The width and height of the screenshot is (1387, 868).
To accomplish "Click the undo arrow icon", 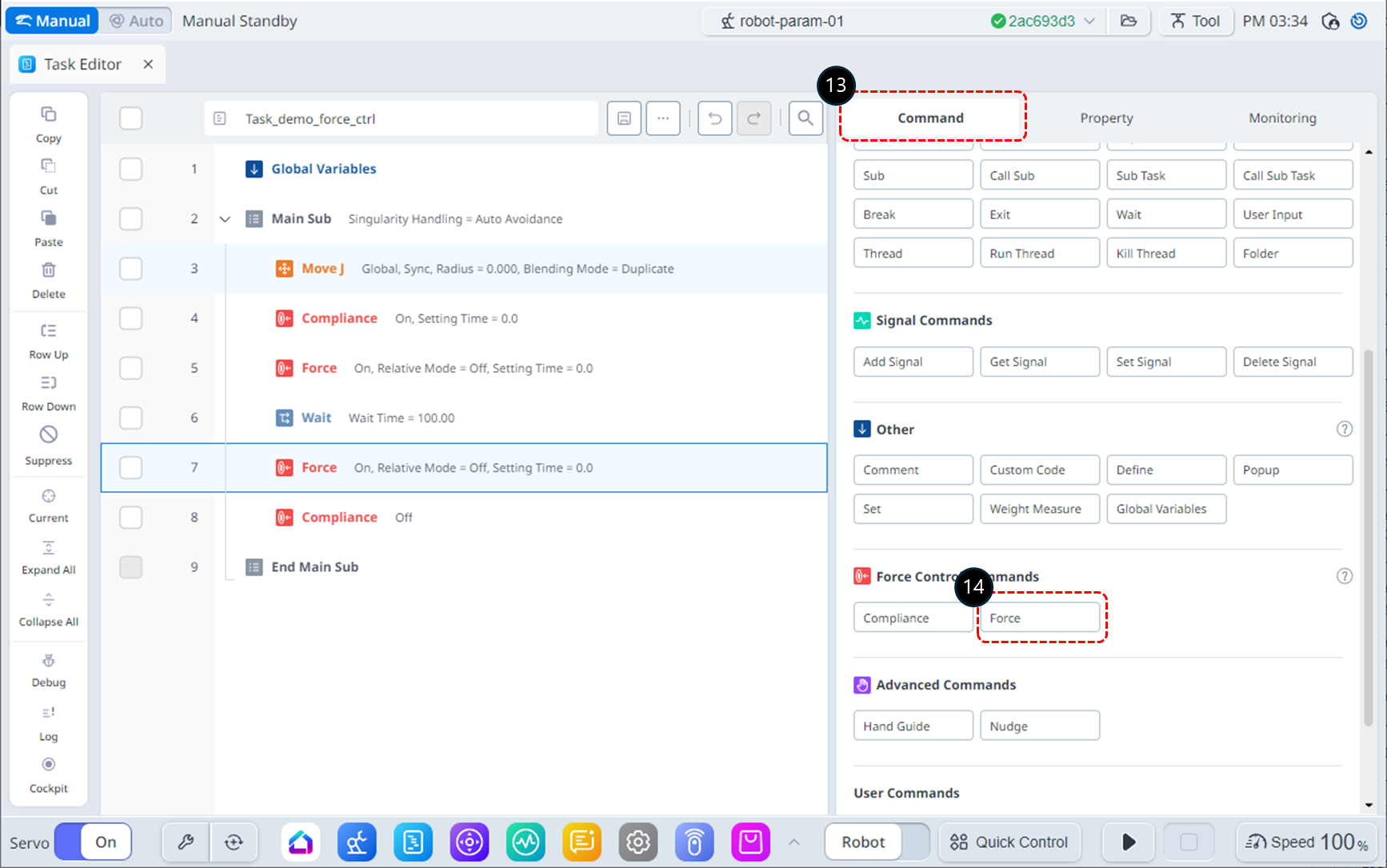I will [714, 118].
